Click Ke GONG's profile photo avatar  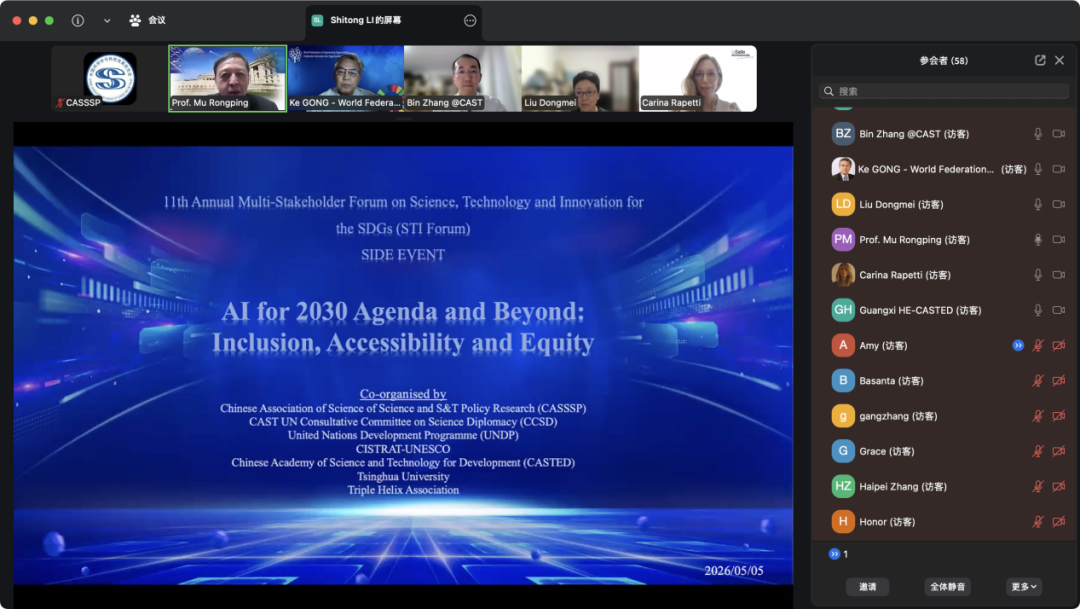click(843, 169)
